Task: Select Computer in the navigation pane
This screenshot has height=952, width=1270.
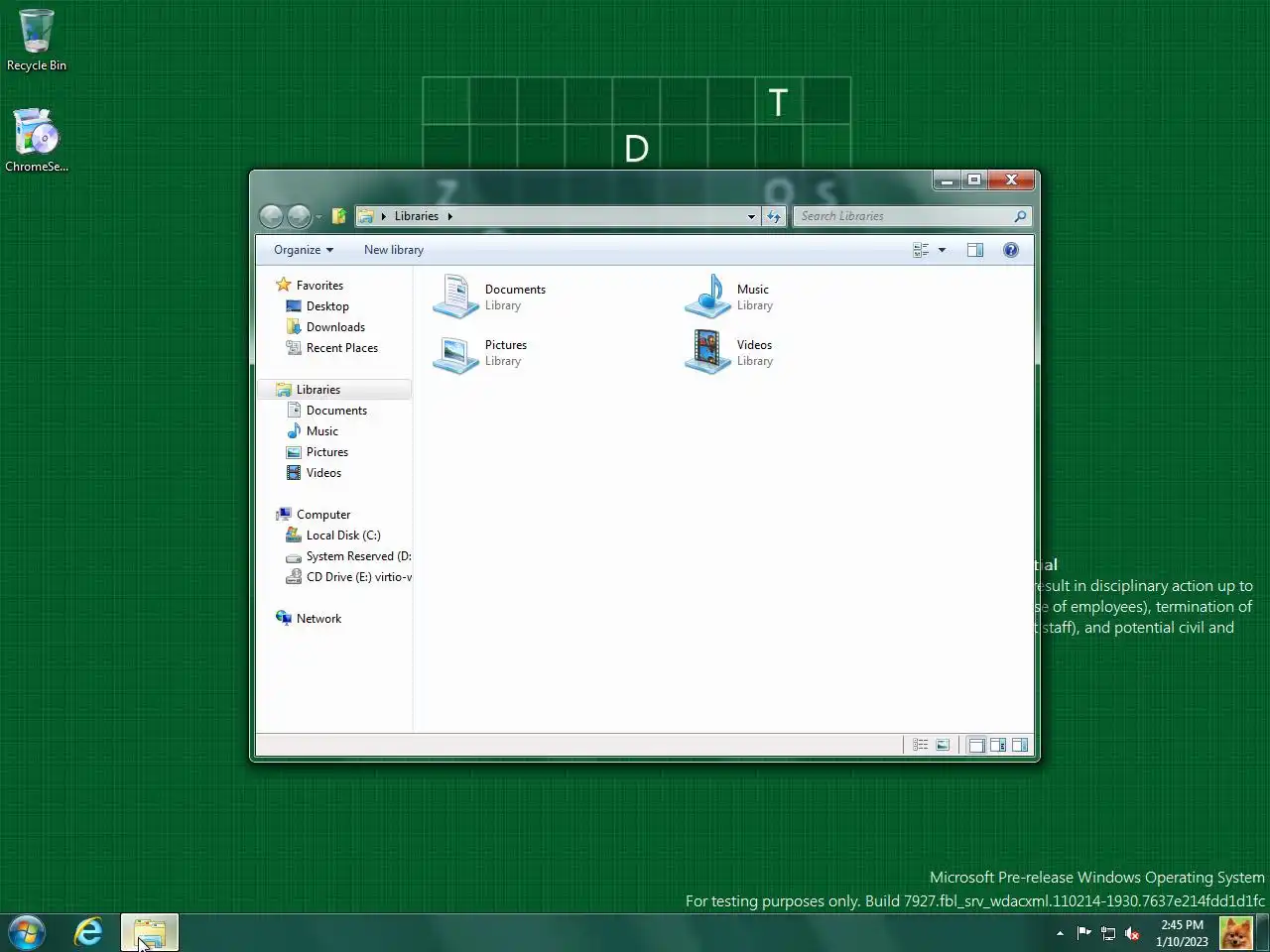Action: point(323,515)
